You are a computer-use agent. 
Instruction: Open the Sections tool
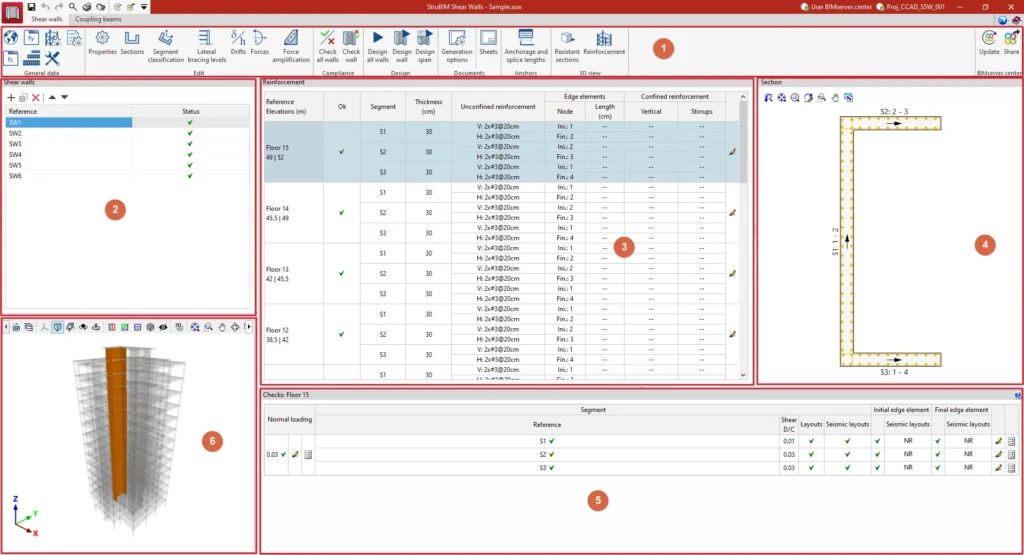click(x=132, y=43)
